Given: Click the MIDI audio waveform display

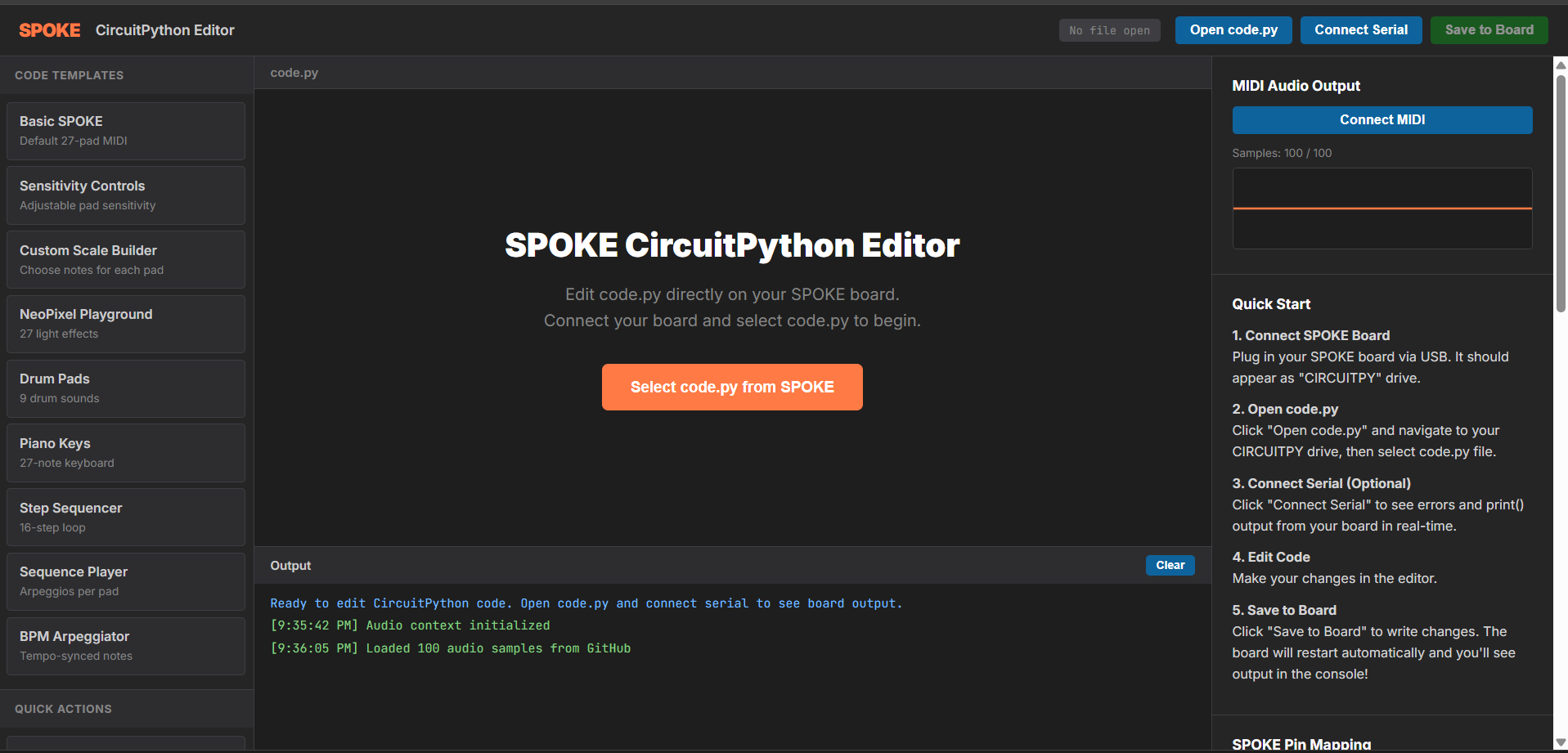Looking at the screenshot, I should click(x=1382, y=208).
